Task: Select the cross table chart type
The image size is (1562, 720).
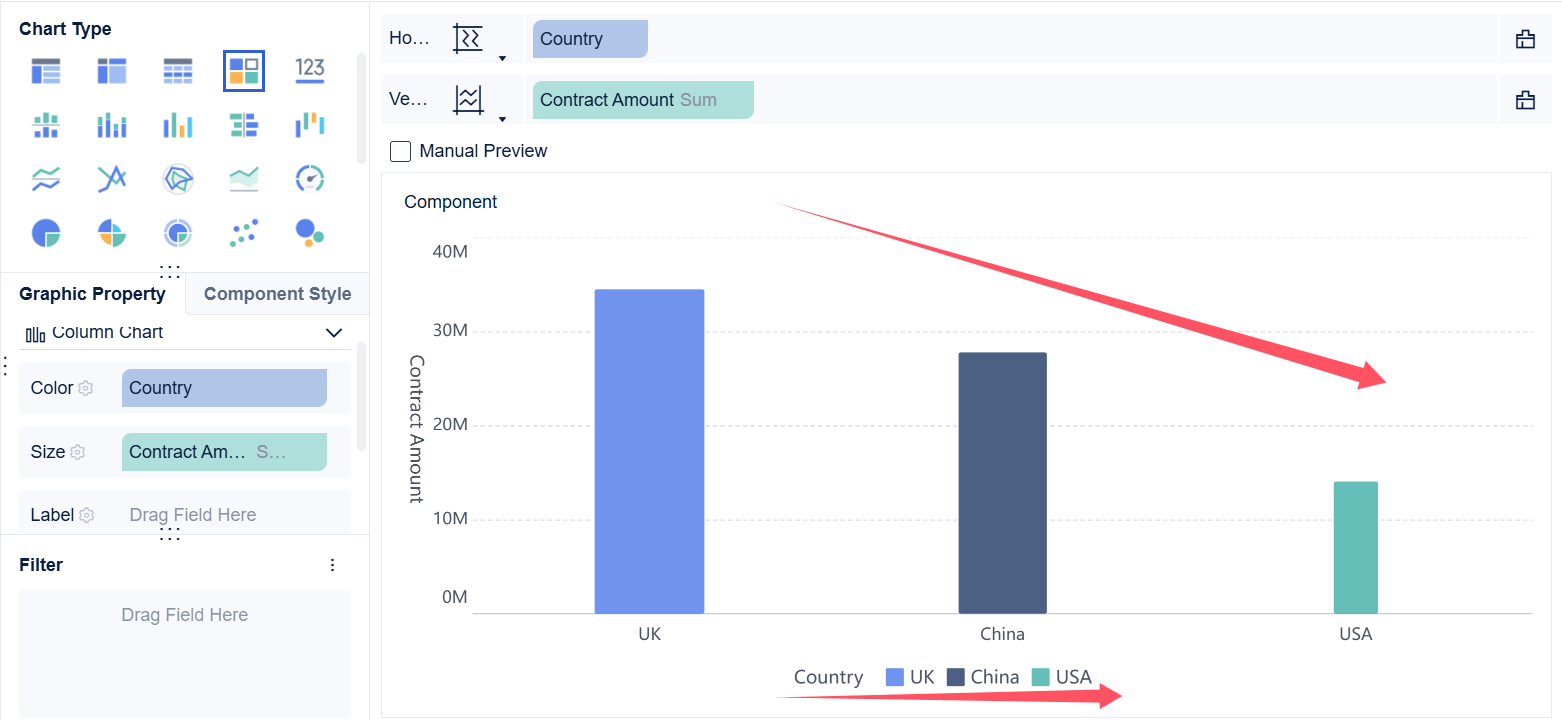Action: [x=112, y=71]
